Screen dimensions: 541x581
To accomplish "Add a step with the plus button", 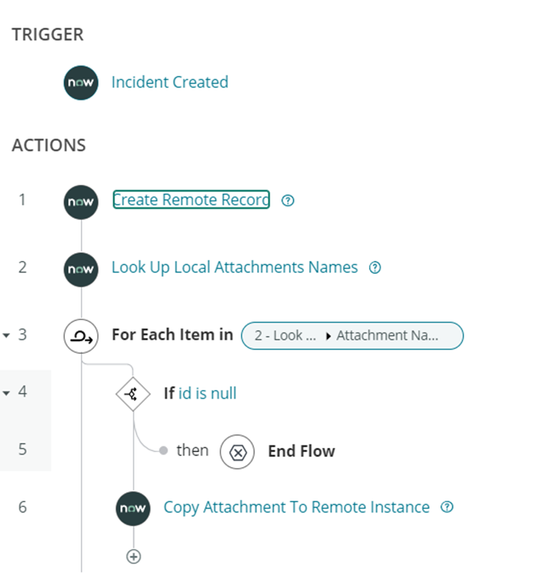I will click(133, 557).
